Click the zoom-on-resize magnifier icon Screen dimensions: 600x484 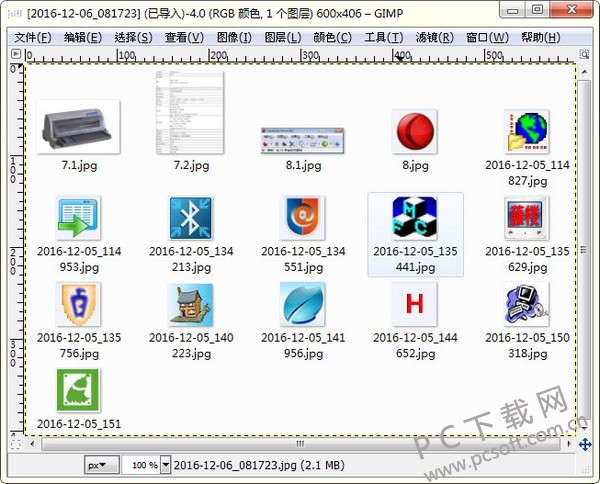coord(584,54)
